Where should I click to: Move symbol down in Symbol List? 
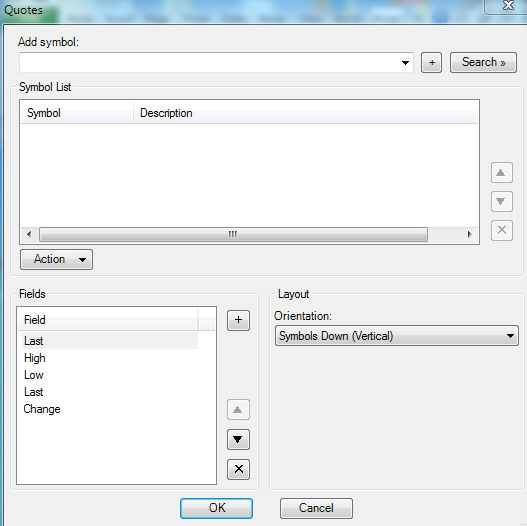click(x=501, y=202)
